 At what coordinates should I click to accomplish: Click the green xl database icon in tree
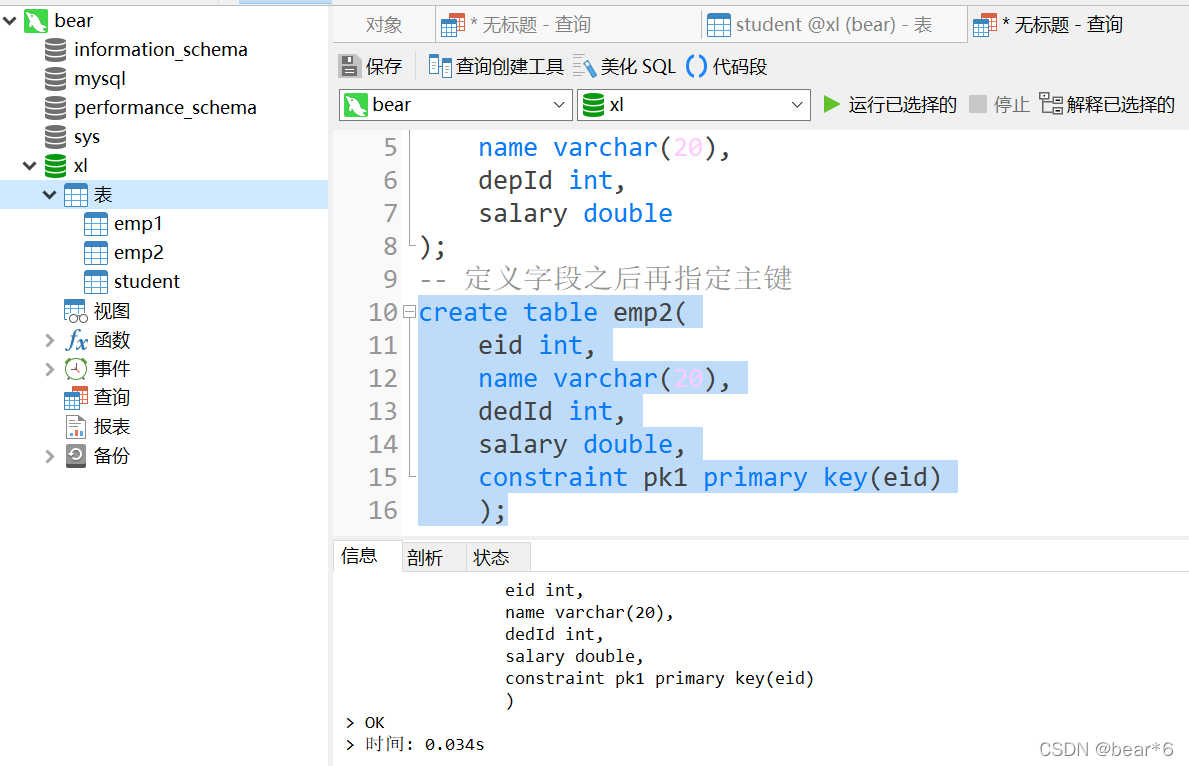coord(55,165)
